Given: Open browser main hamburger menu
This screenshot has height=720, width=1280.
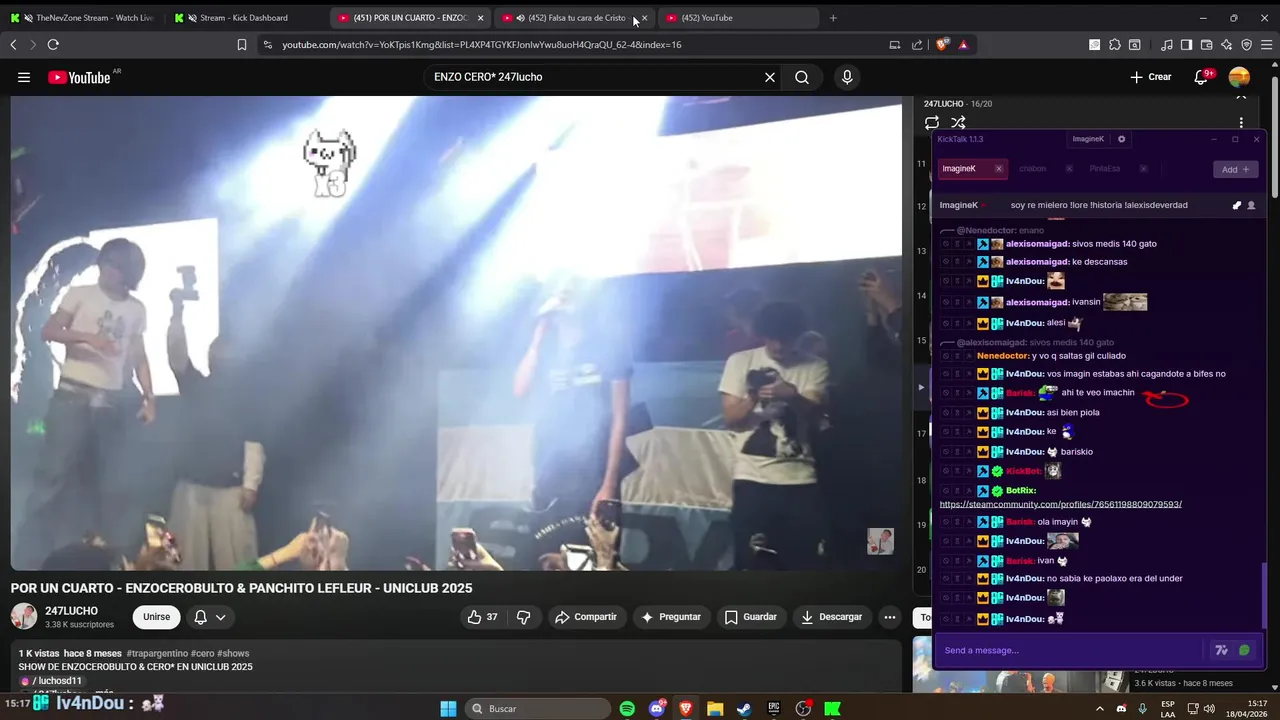Looking at the screenshot, I should [1266, 44].
